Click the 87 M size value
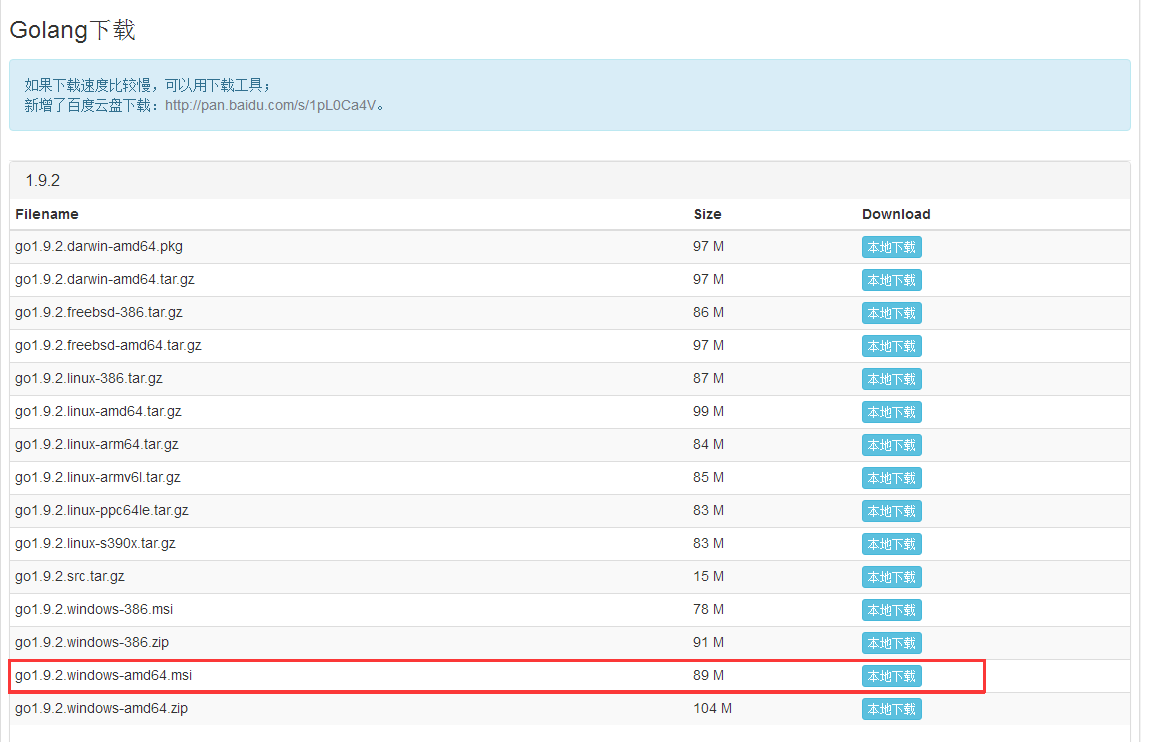This screenshot has width=1152, height=742. point(708,378)
